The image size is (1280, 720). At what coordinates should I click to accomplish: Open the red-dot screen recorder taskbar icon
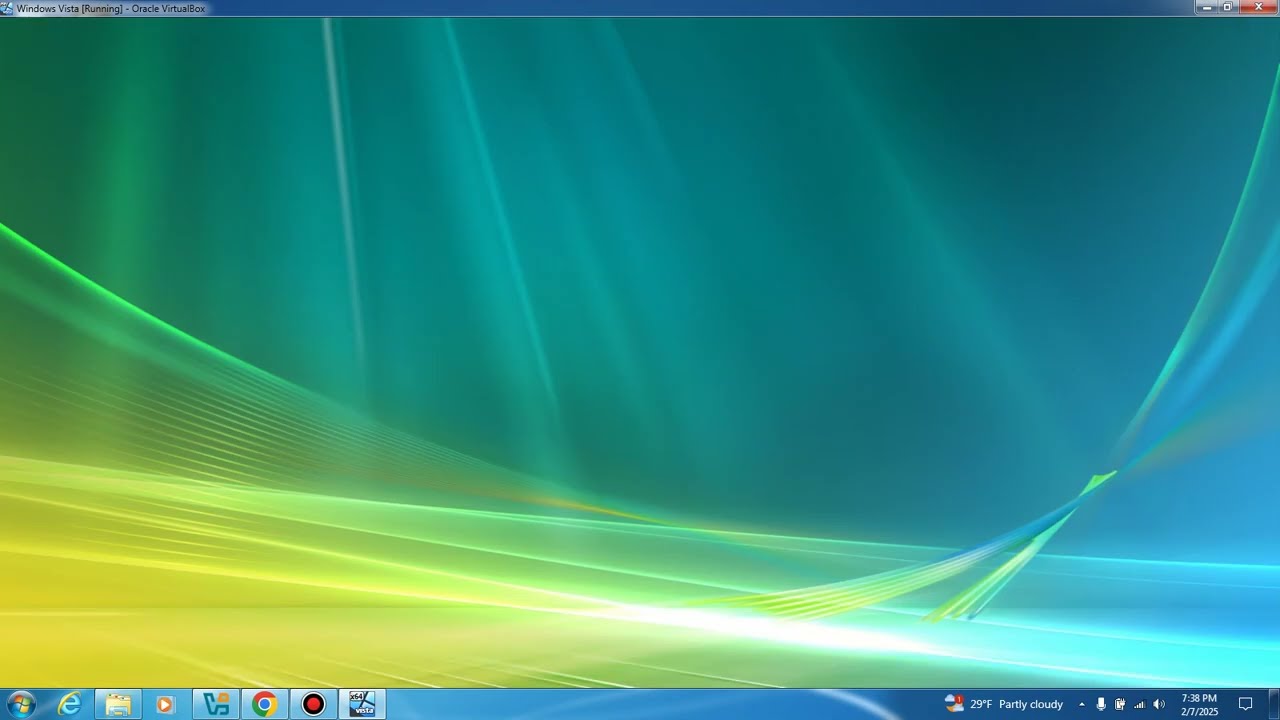(313, 704)
